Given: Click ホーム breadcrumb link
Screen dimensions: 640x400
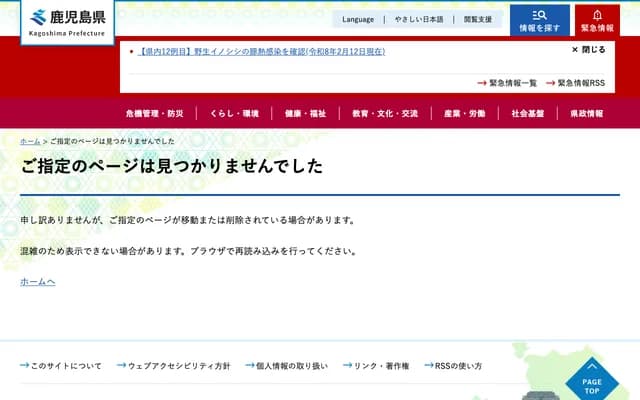Looking at the screenshot, I should click(30, 142).
